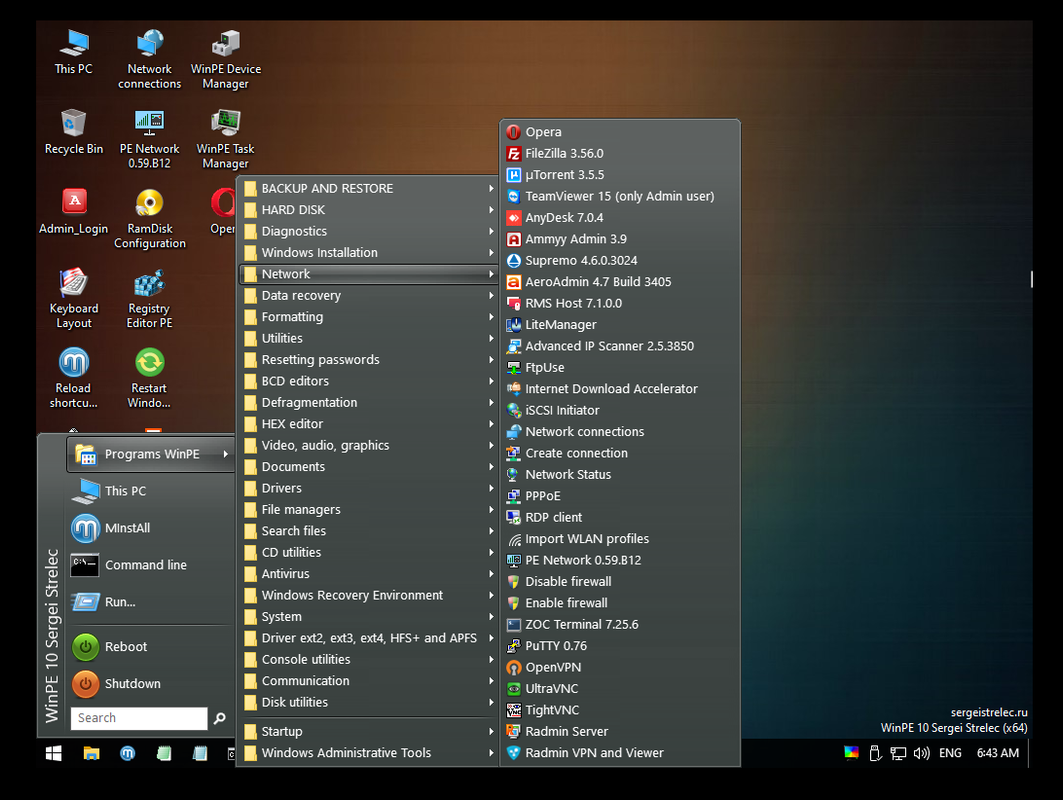Open RamDisk Configuration desktop icon

pyautogui.click(x=150, y=220)
